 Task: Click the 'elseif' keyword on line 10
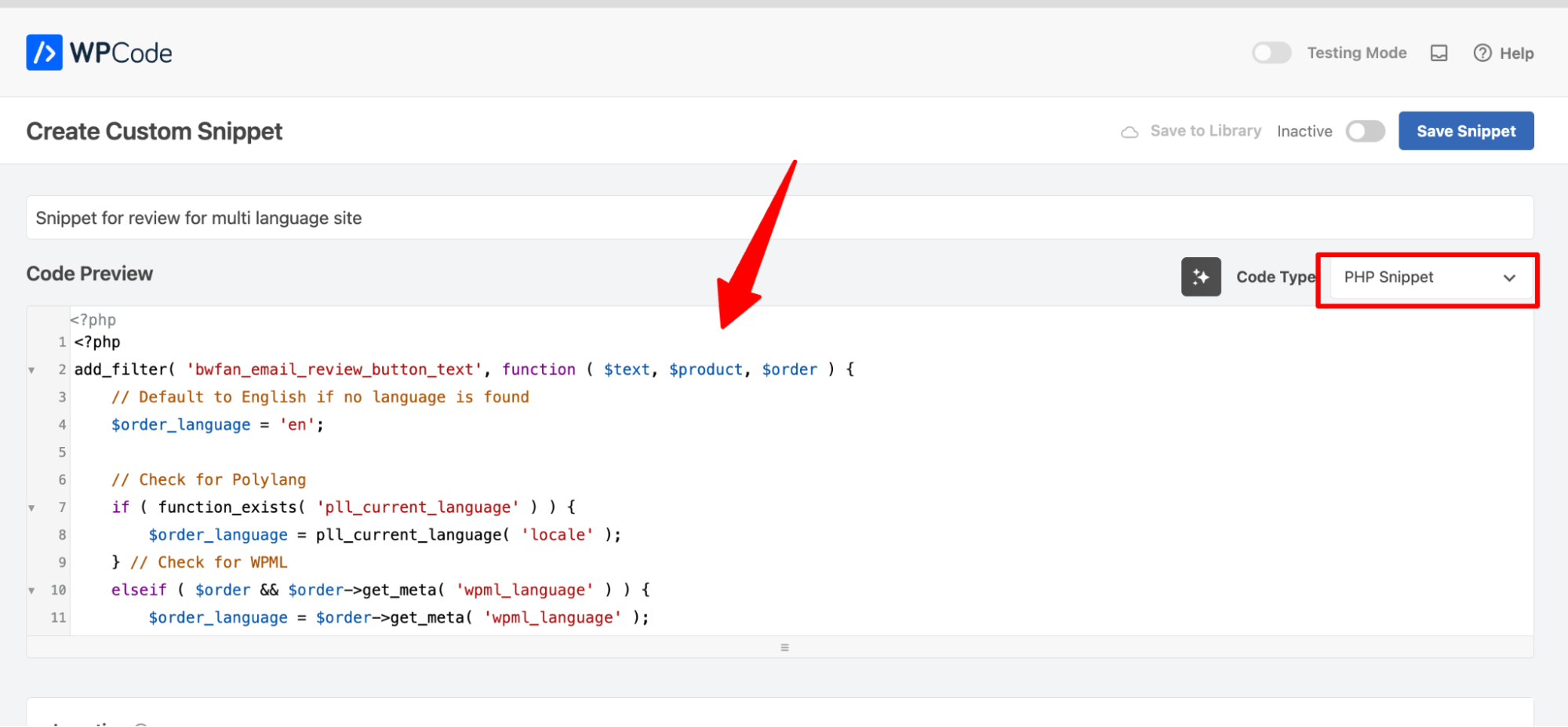[x=139, y=590]
